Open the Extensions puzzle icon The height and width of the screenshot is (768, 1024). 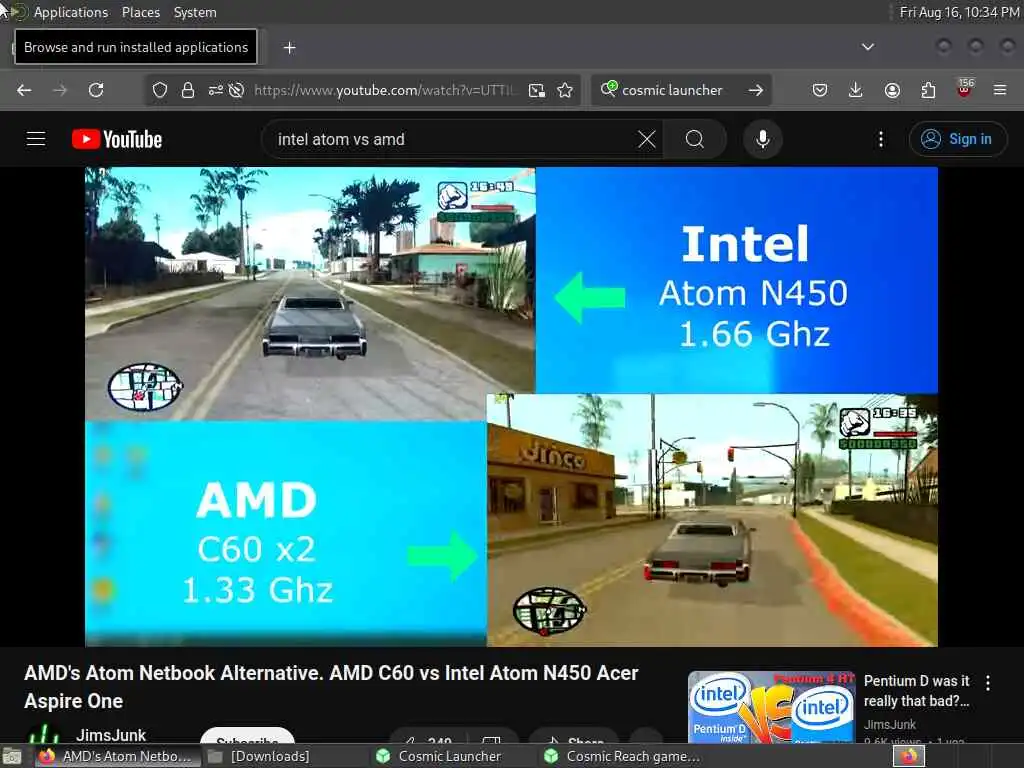click(x=928, y=90)
